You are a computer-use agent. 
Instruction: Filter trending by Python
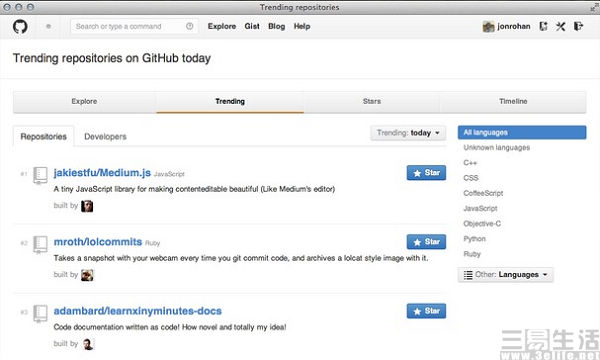coord(474,239)
